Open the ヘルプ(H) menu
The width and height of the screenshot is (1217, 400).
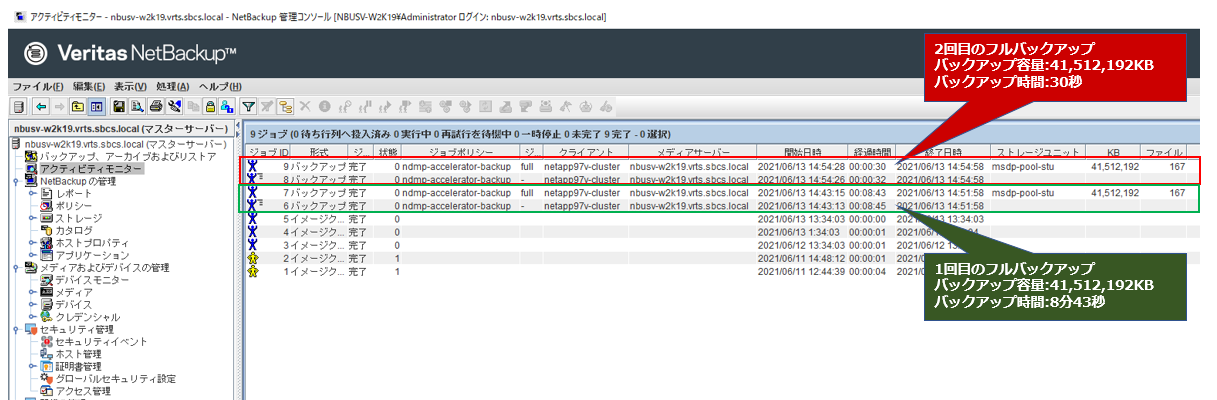click(x=220, y=86)
